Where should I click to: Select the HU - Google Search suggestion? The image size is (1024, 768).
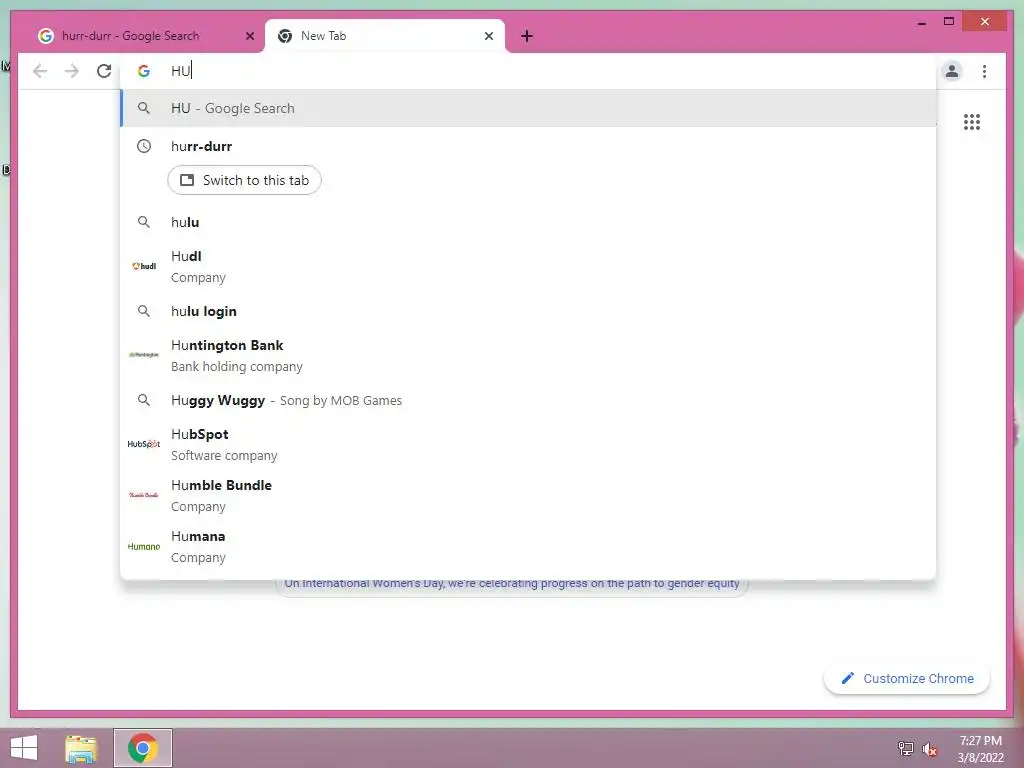[x=528, y=108]
